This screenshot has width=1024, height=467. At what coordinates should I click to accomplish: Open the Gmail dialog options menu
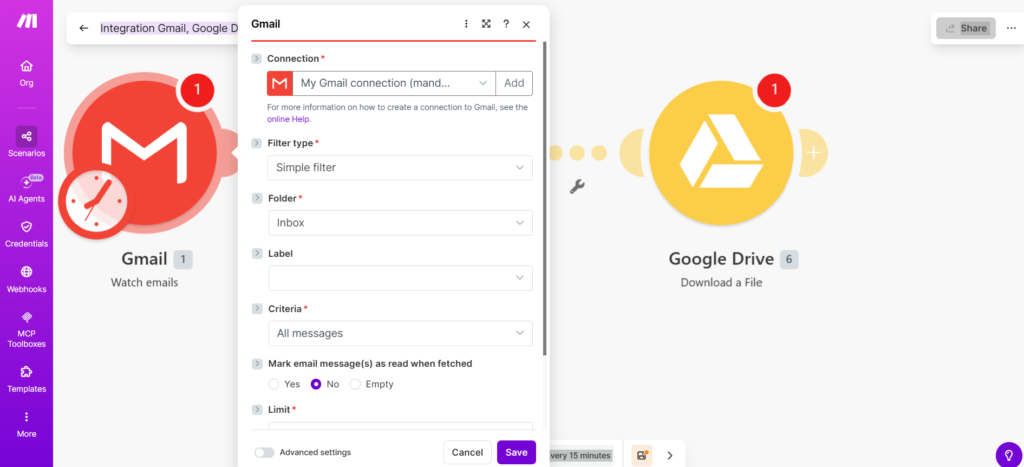[466, 24]
